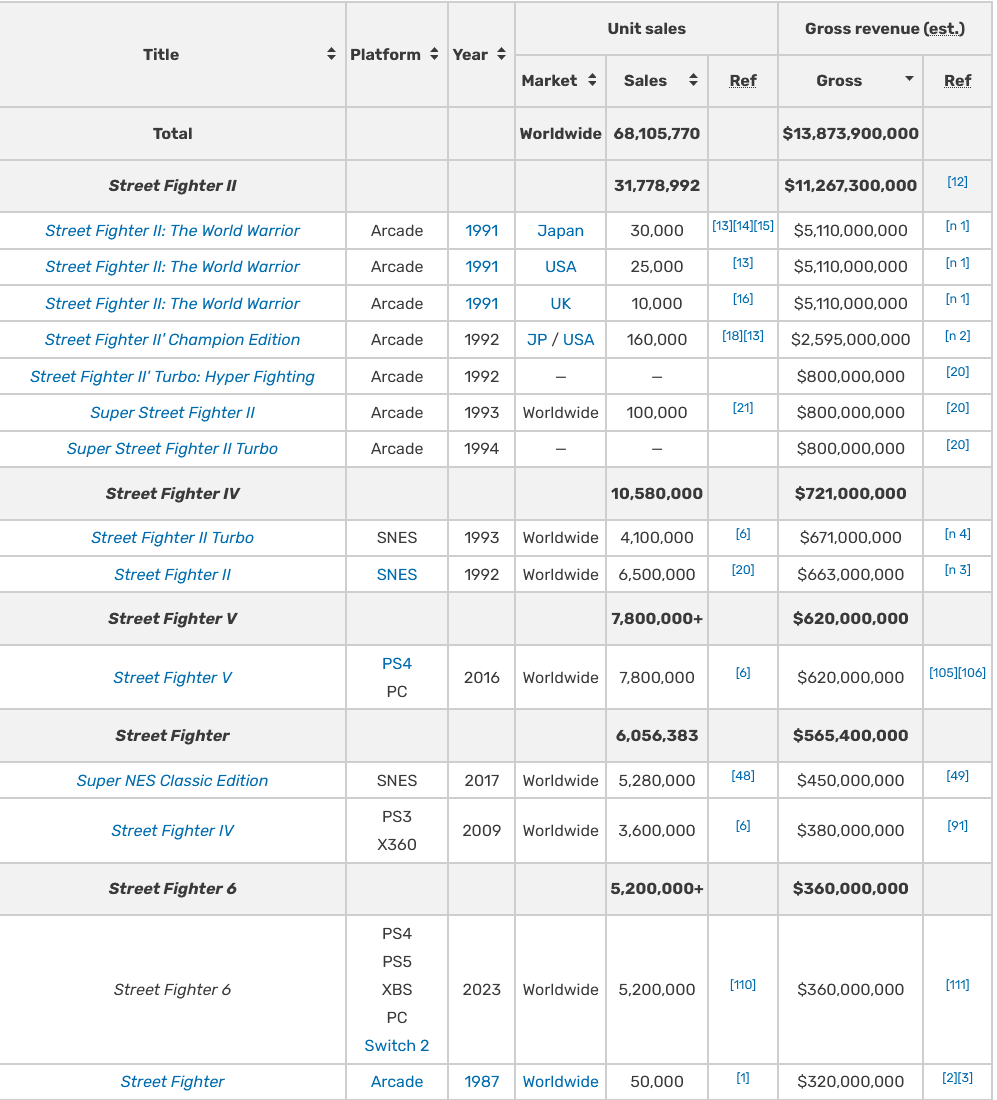Screen dimensions: 997x1100
Task: Open Street Fighter II Turbo SNES link
Action: click(172, 538)
